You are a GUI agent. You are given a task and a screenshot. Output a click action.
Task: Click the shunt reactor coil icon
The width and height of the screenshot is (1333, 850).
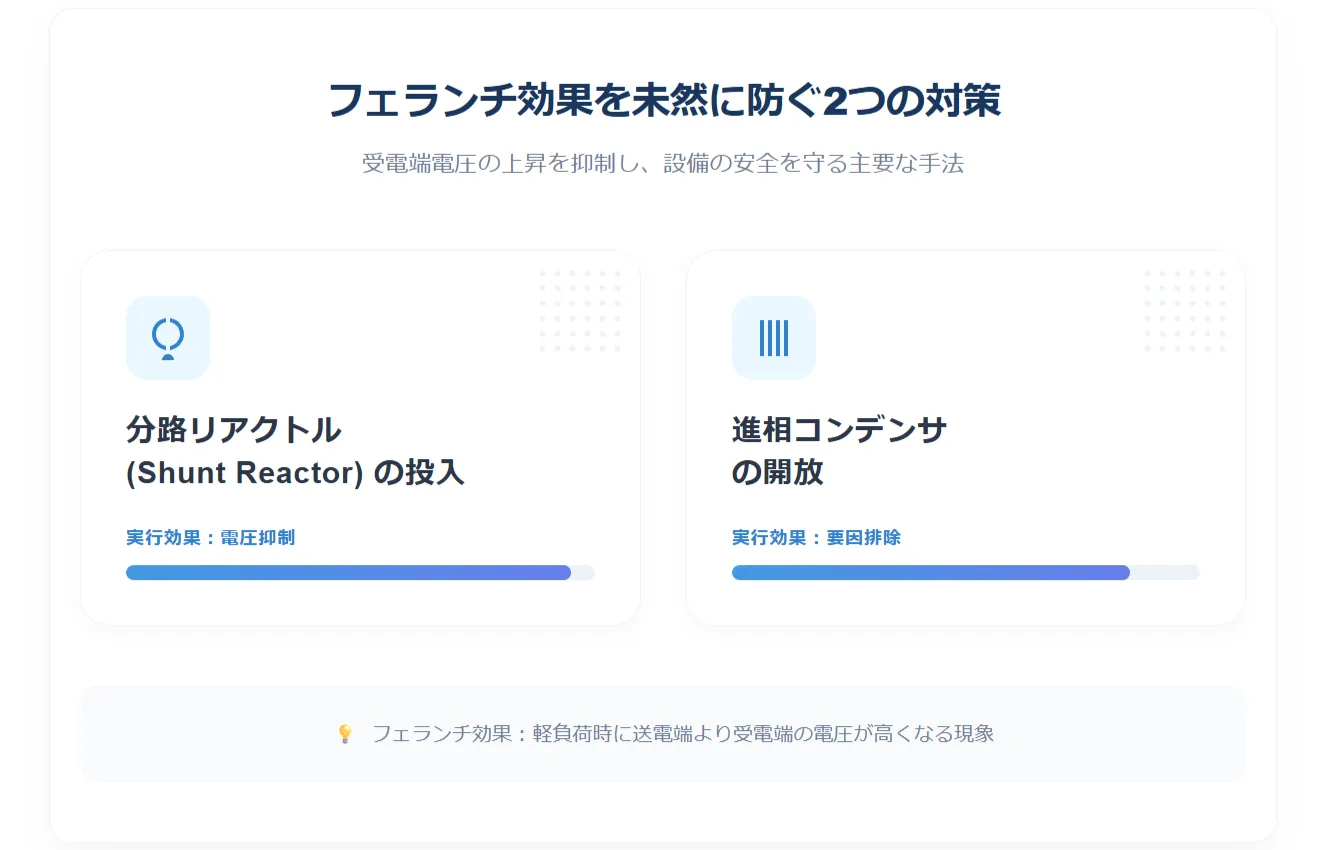pos(168,338)
